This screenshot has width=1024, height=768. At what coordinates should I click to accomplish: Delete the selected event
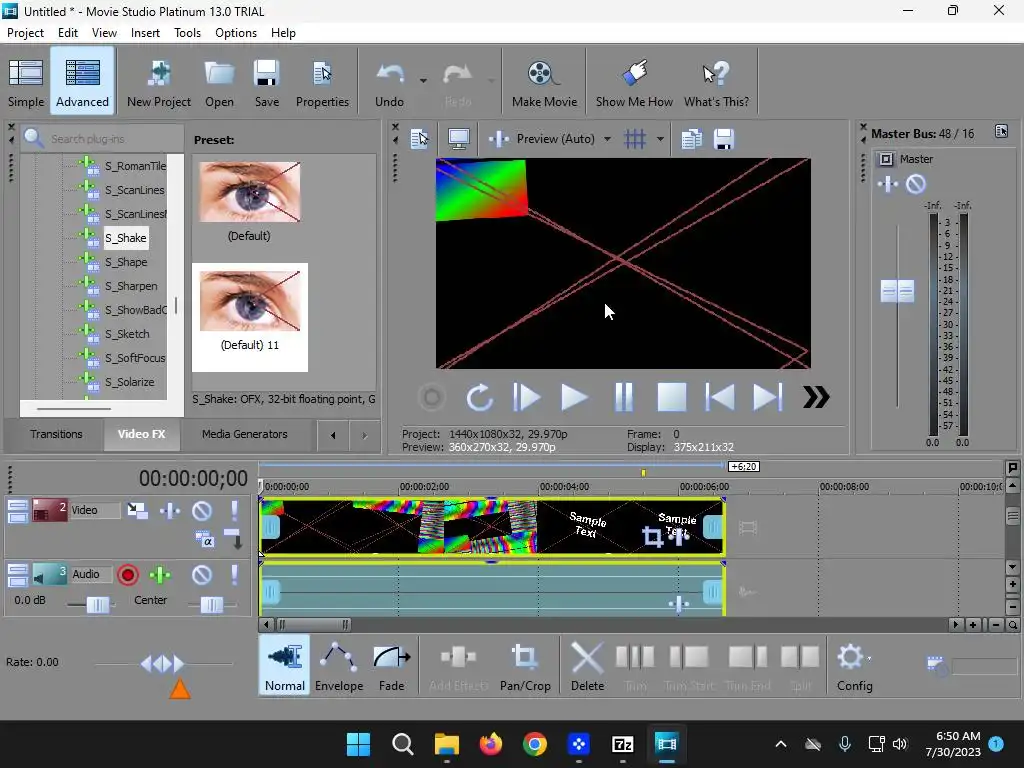[x=587, y=666]
